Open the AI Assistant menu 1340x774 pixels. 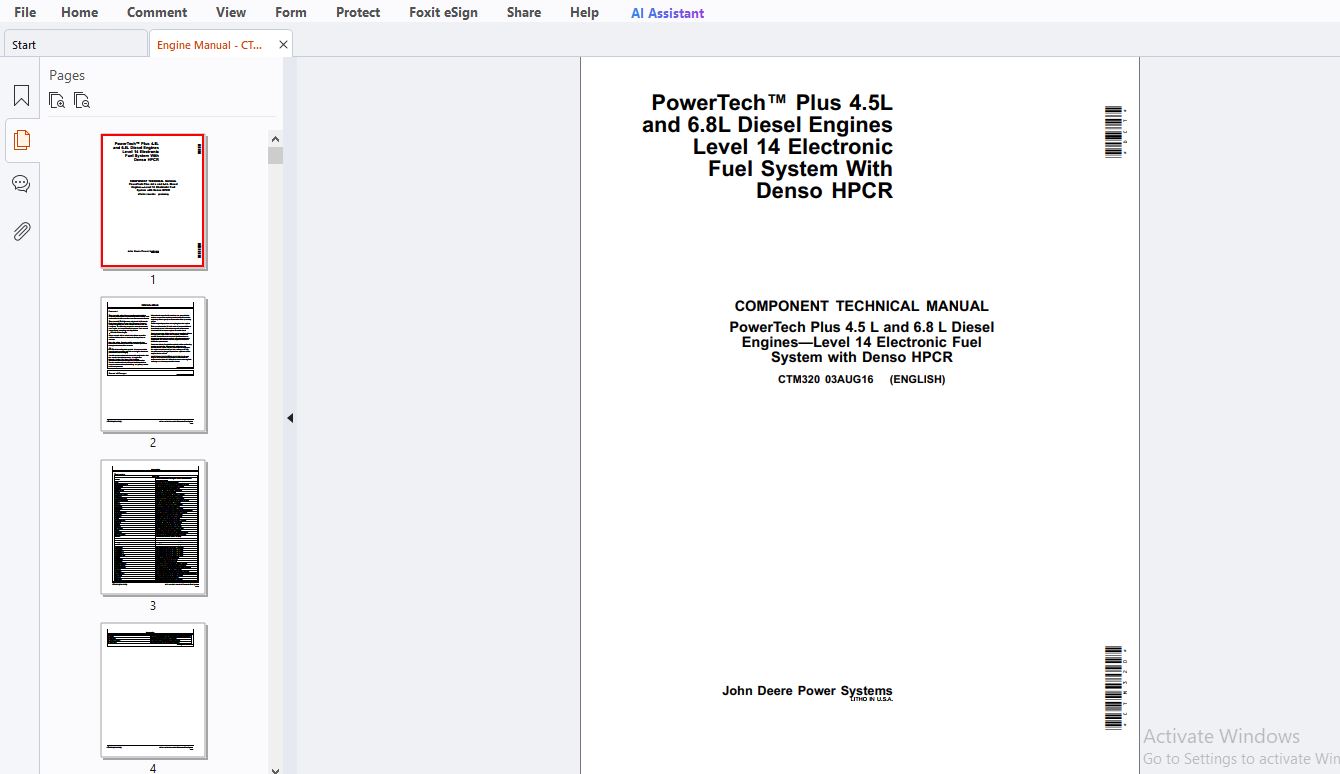click(x=667, y=13)
